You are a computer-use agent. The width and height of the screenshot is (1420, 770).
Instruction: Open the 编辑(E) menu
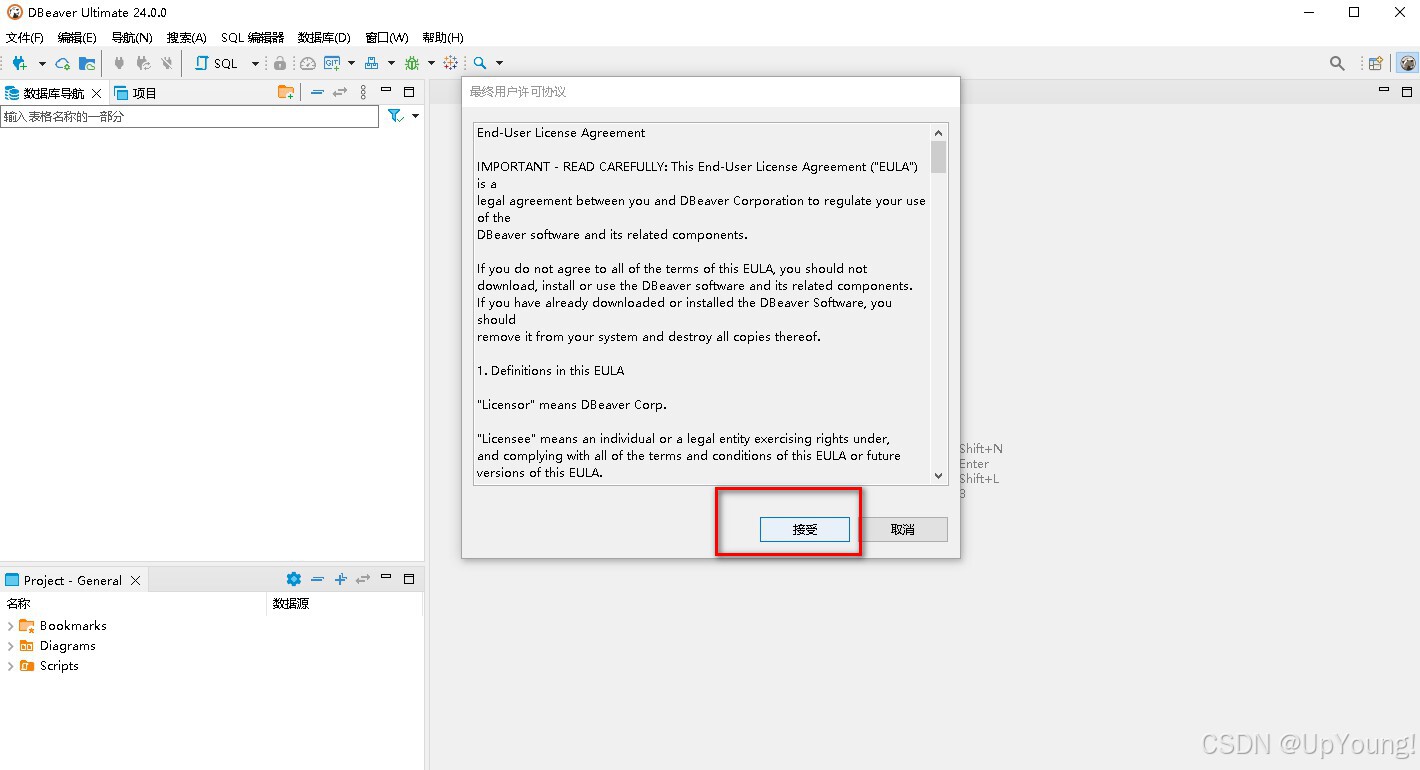pos(77,38)
